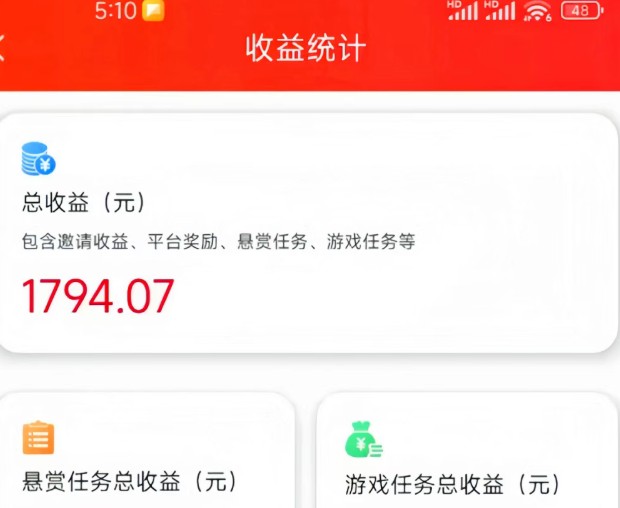Tap the 5:10 clock in status bar
The height and width of the screenshot is (508, 620).
115,11
